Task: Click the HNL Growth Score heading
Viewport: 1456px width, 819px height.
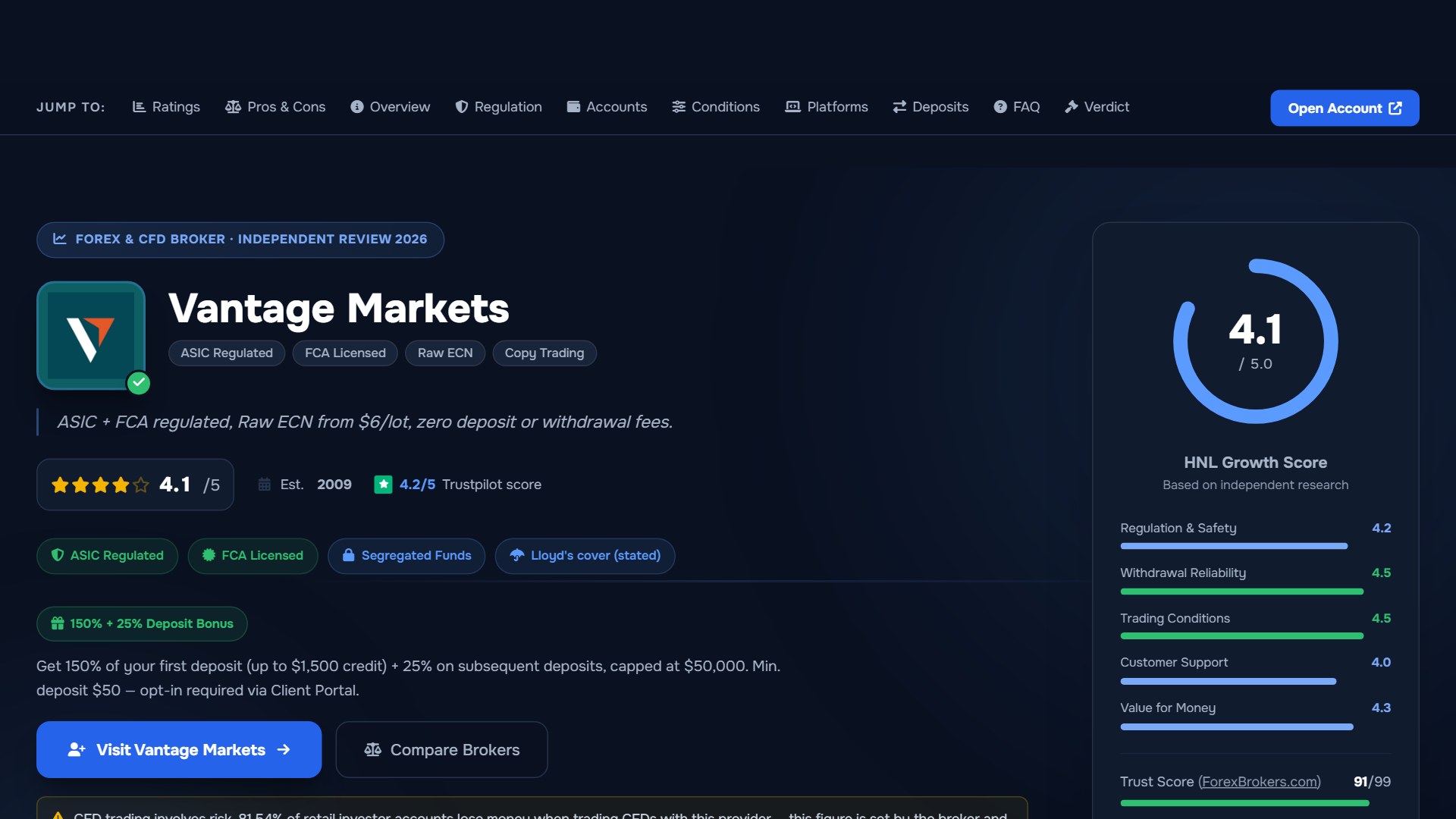Action: (1256, 463)
